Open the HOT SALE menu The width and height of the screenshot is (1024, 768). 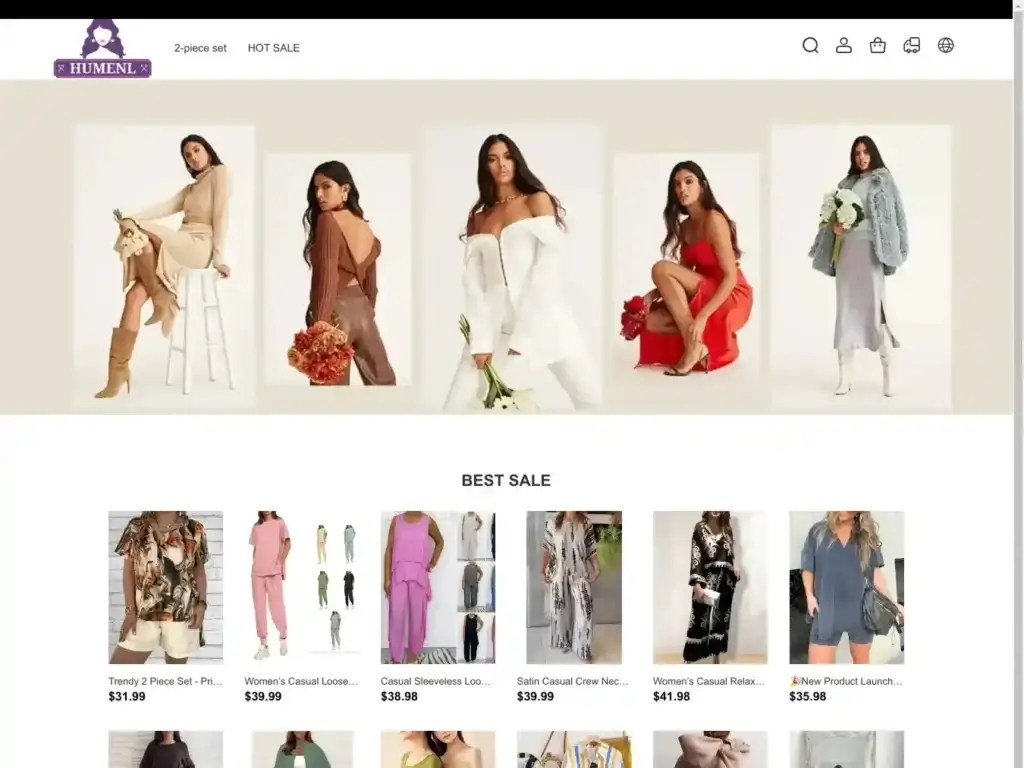point(273,47)
